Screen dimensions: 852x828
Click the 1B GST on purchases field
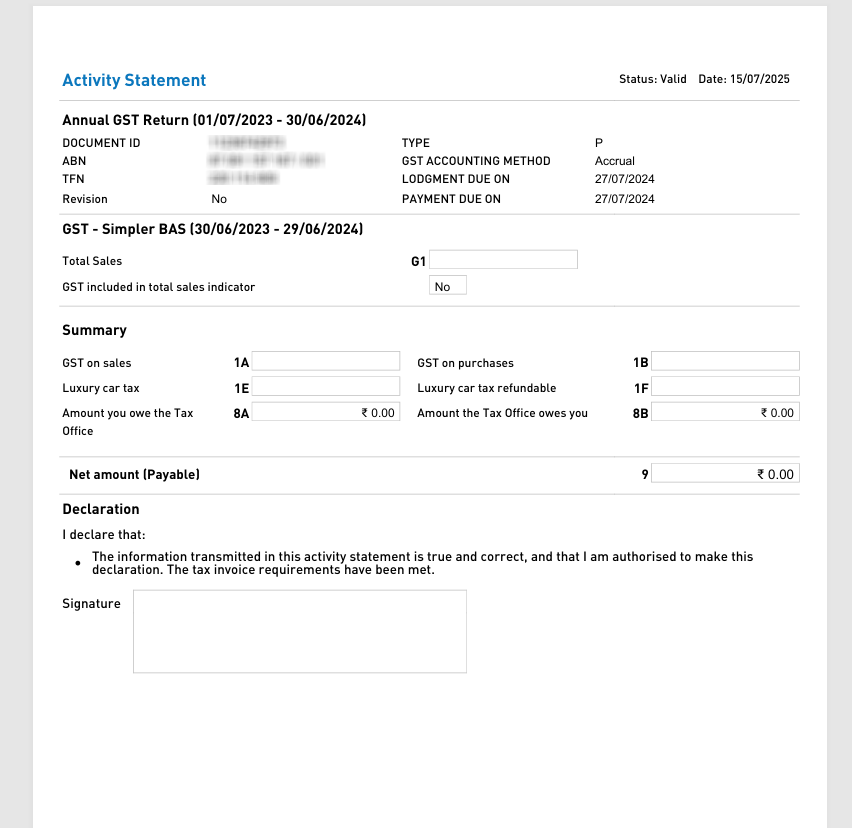pos(725,362)
